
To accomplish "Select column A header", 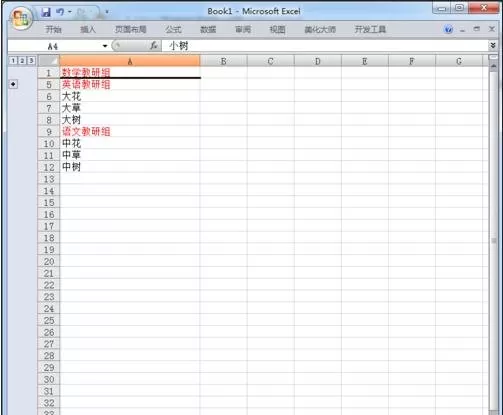I will coord(130,61).
